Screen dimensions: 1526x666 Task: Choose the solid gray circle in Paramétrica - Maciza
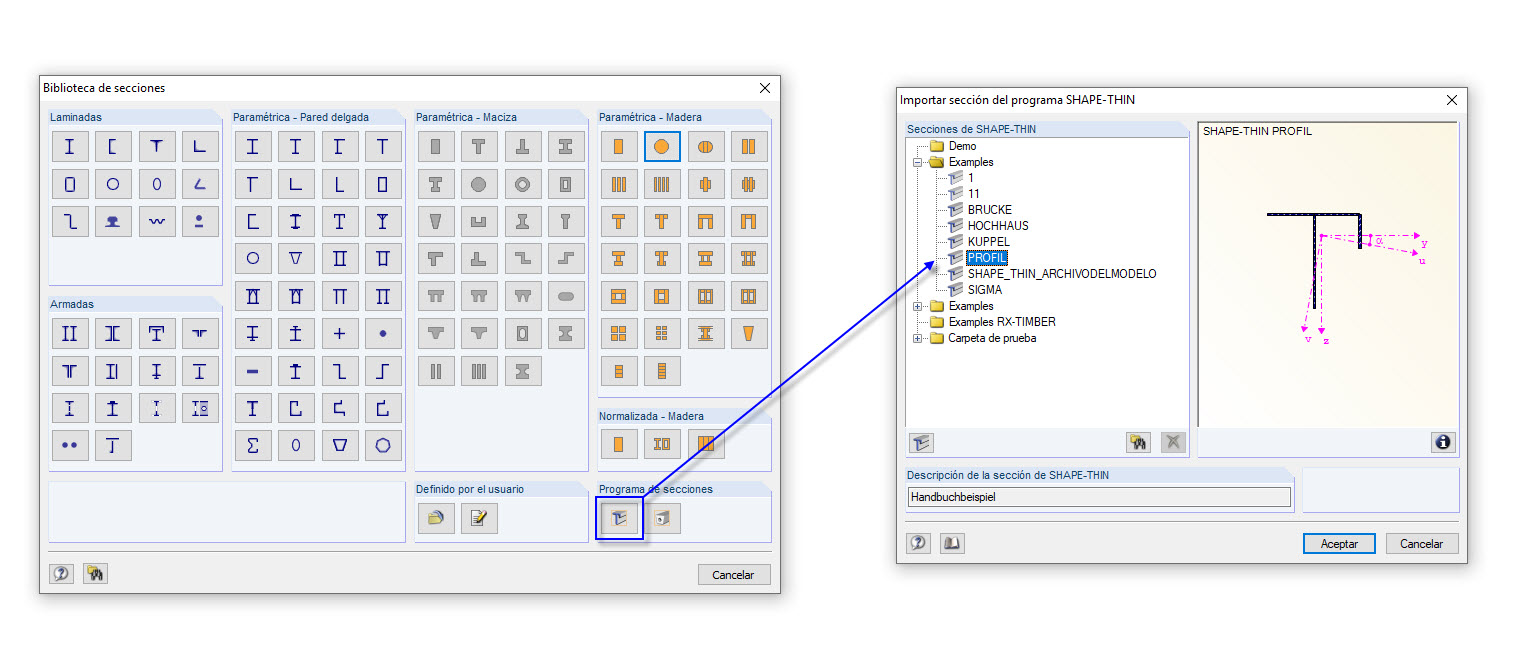479,184
